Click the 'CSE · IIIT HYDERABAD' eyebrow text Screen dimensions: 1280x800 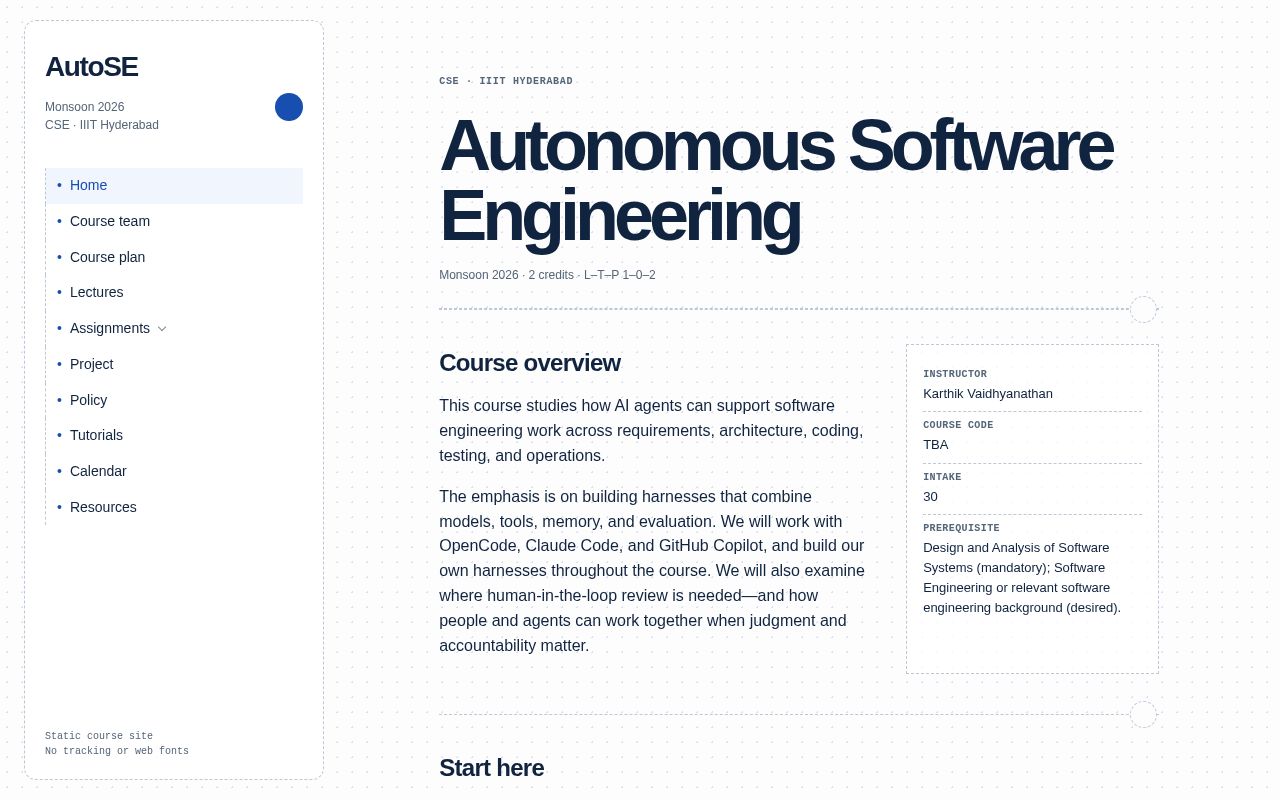pos(506,81)
